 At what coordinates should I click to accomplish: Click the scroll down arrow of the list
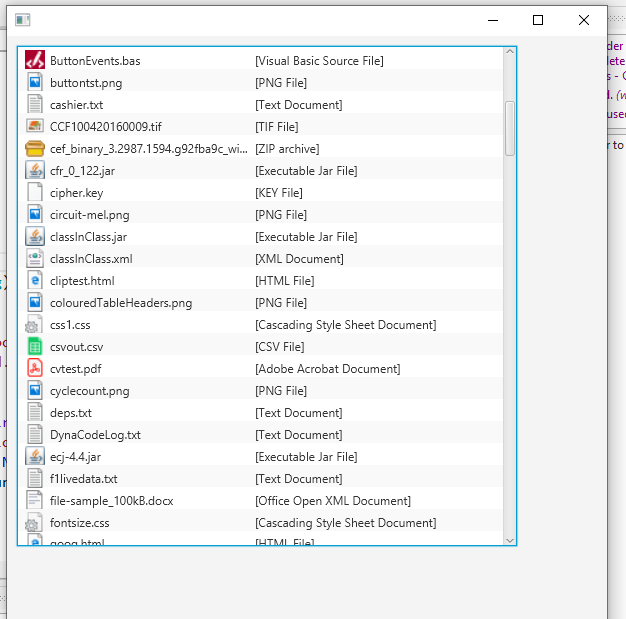pos(510,540)
